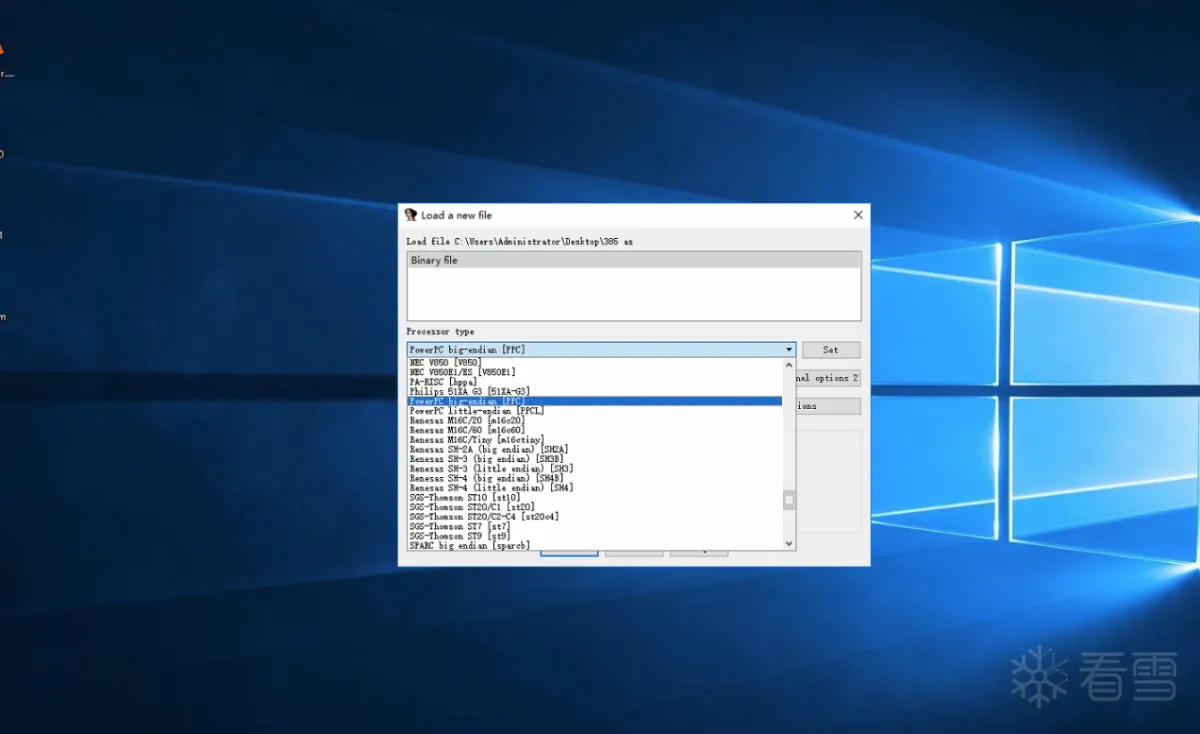Image resolution: width=1200 pixels, height=734 pixels.
Task: Click the Set button
Action: [x=831, y=350]
